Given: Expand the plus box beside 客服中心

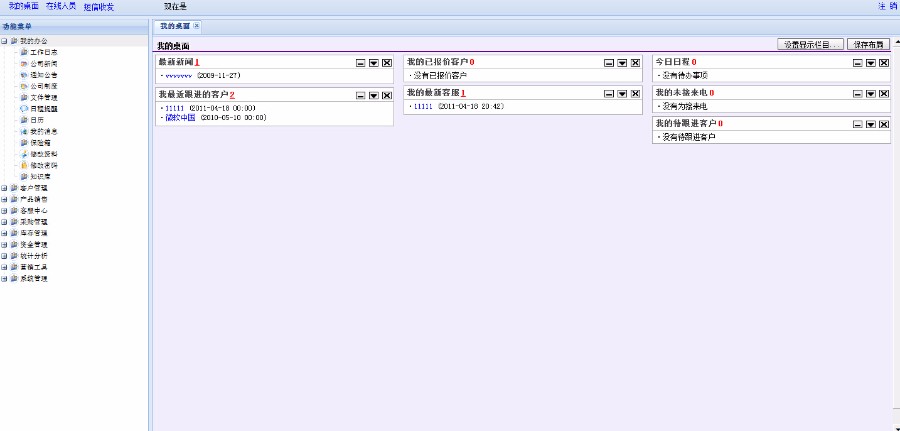Looking at the screenshot, I should [5, 211].
